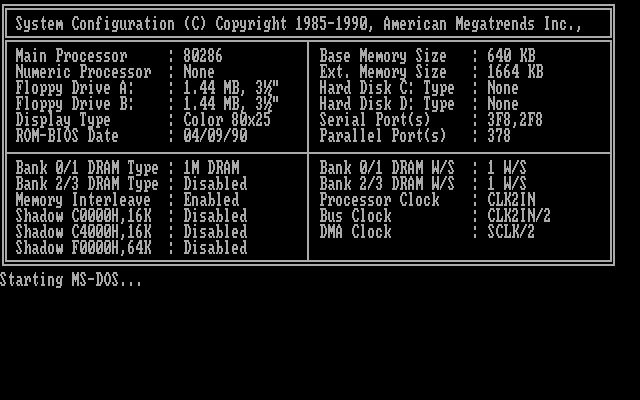Click Bank 2/3 DRAM Type 'Disabled' value
Viewport: 640px width, 400px height.
[x=215, y=184]
